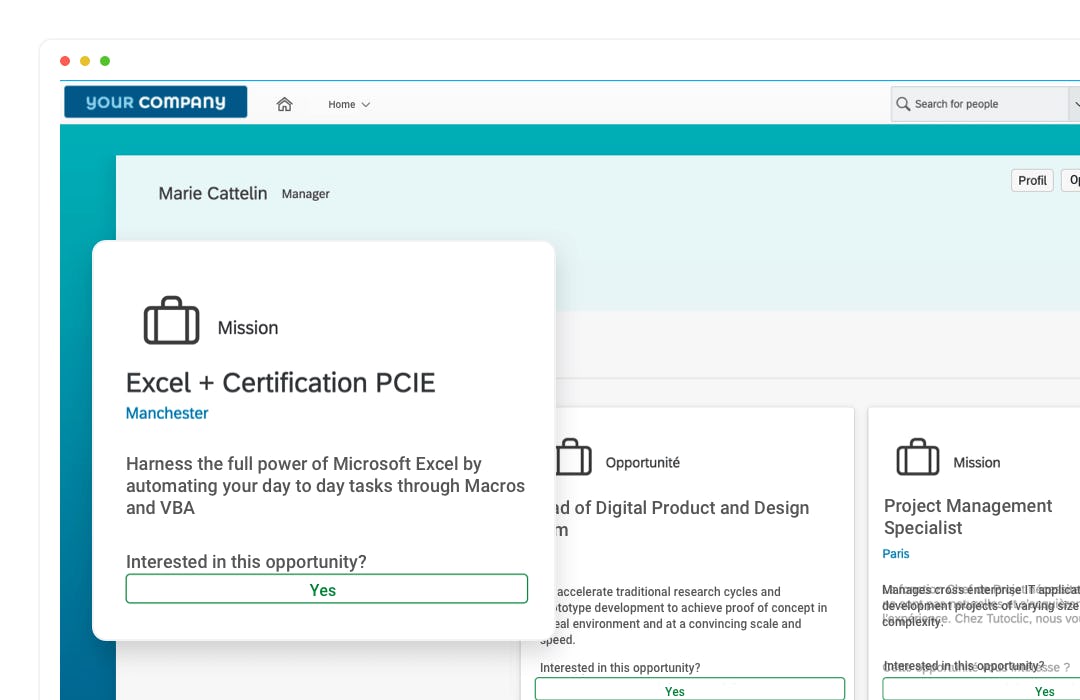Click the red close window dot

point(65,61)
